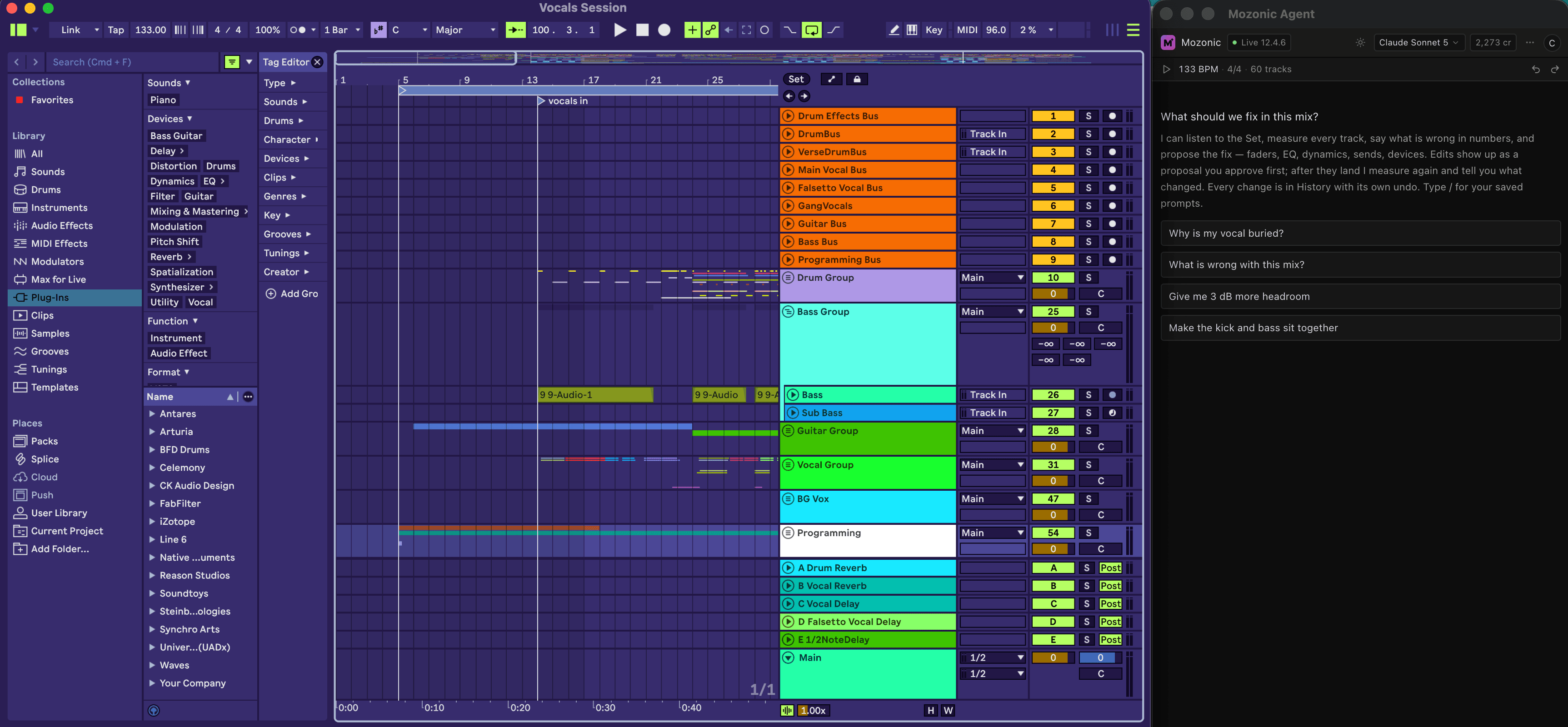Open the Mozonic more options ellipsis
Screen dimensions: 1568x727
pyautogui.click(x=1530, y=43)
